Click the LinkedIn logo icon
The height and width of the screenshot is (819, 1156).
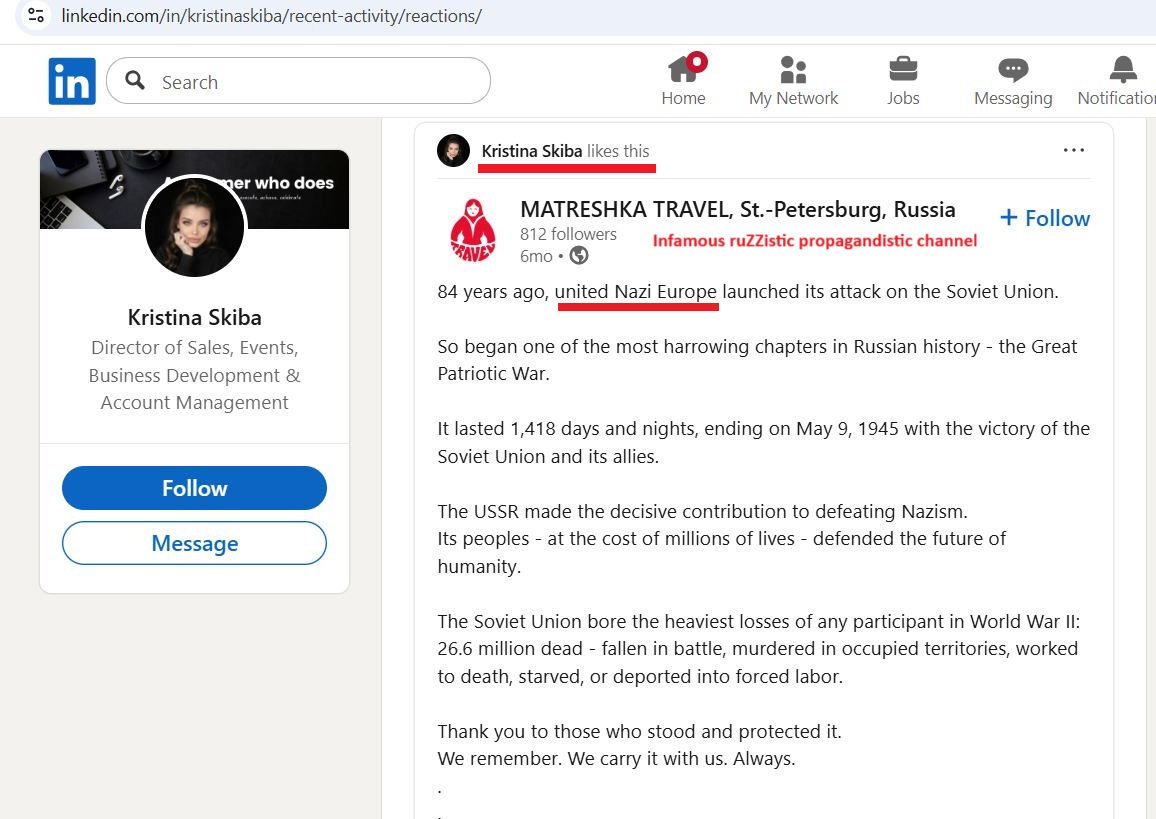click(72, 81)
